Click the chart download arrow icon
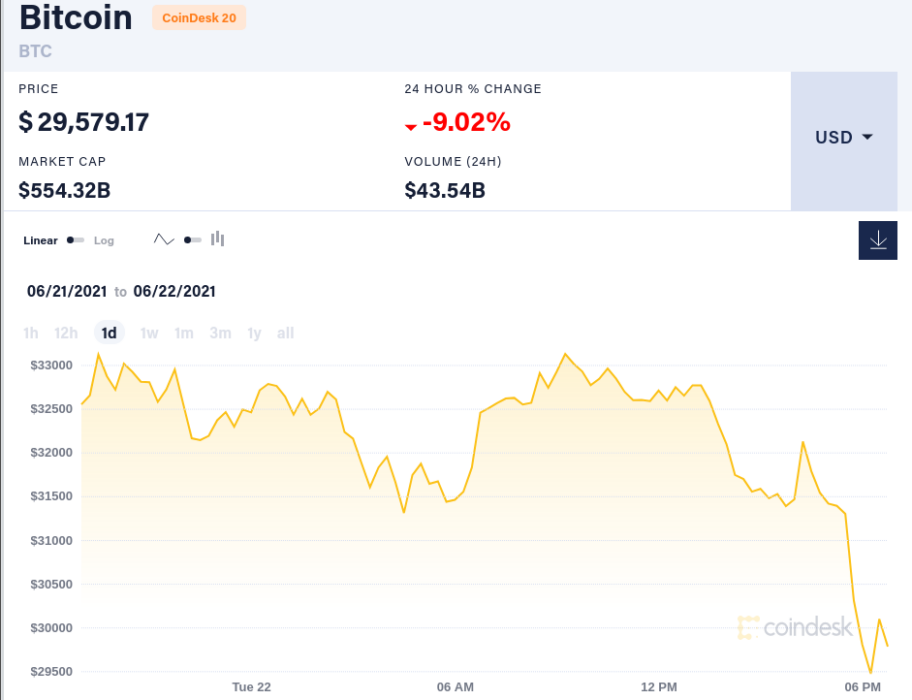Screen dimensions: 912x700 pyautogui.click(x=877, y=240)
